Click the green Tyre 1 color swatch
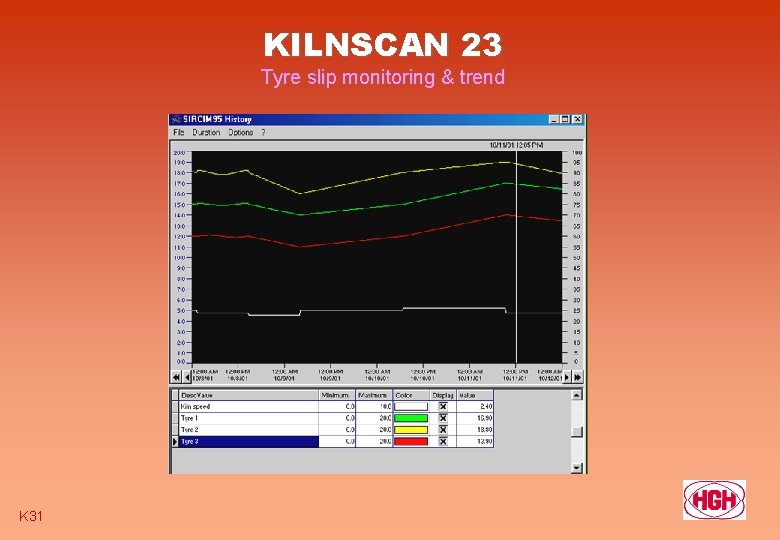This screenshot has width=780, height=540. [411, 418]
